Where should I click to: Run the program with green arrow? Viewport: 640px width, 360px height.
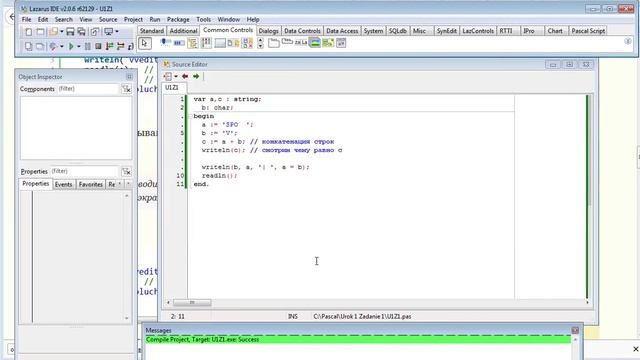click(71, 46)
